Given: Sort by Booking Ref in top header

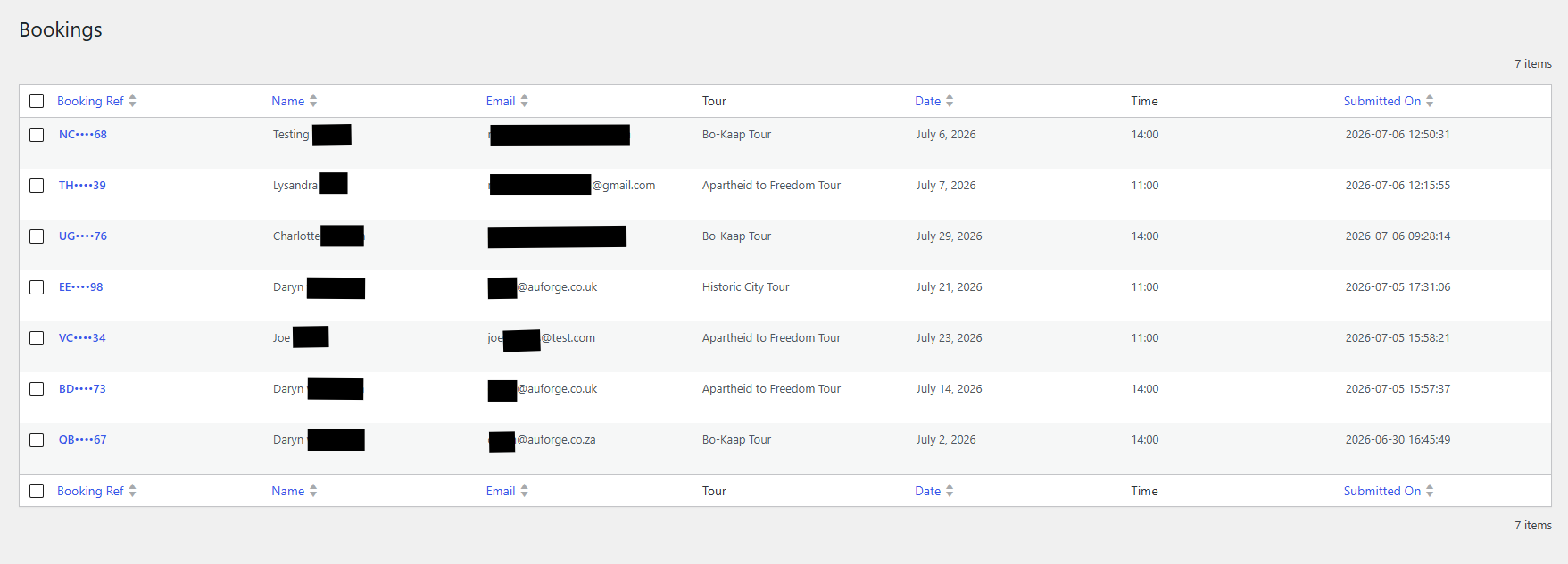Looking at the screenshot, I should coord(90,101).
